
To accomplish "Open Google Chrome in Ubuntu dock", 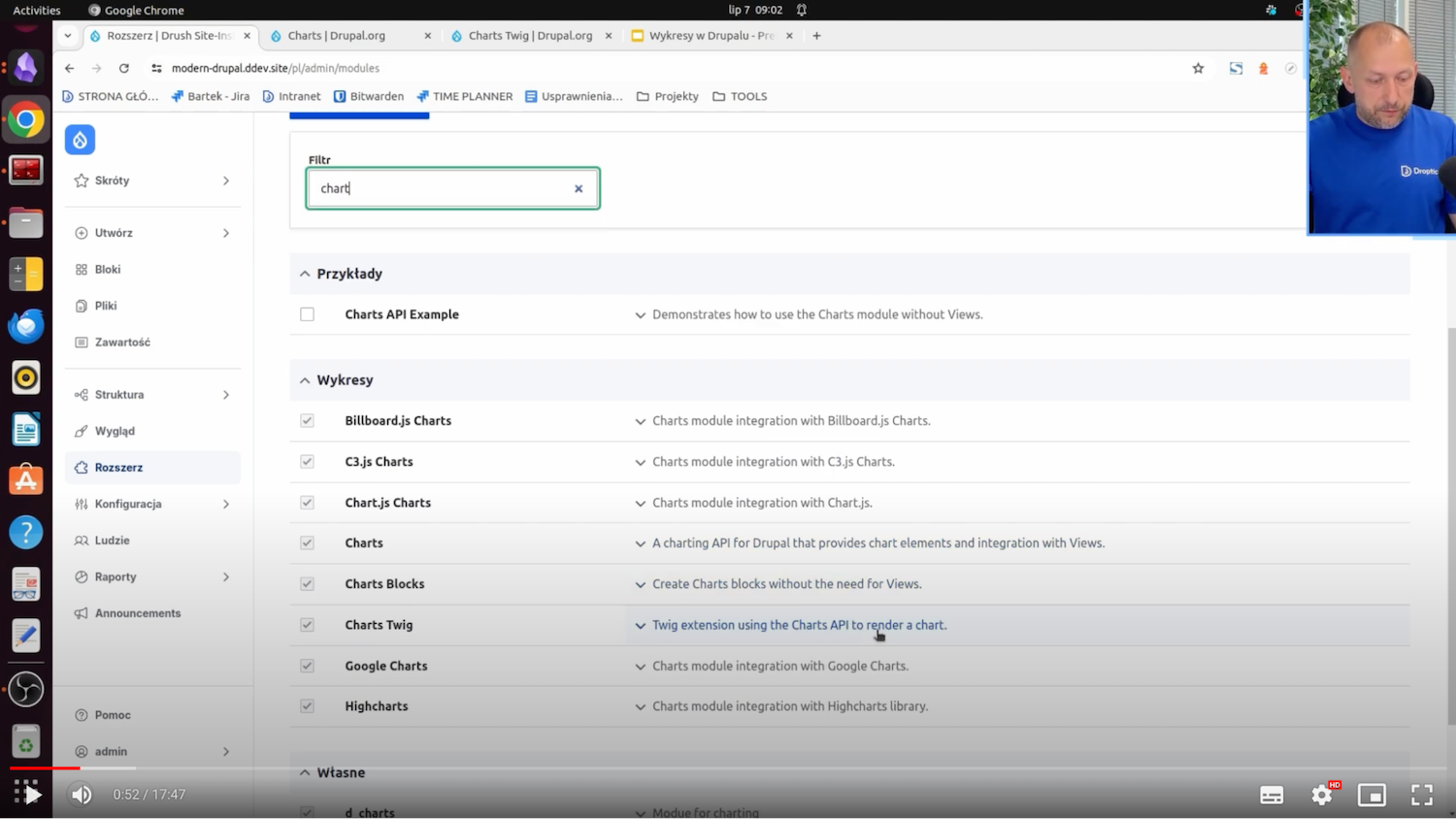I will [26, 120].
